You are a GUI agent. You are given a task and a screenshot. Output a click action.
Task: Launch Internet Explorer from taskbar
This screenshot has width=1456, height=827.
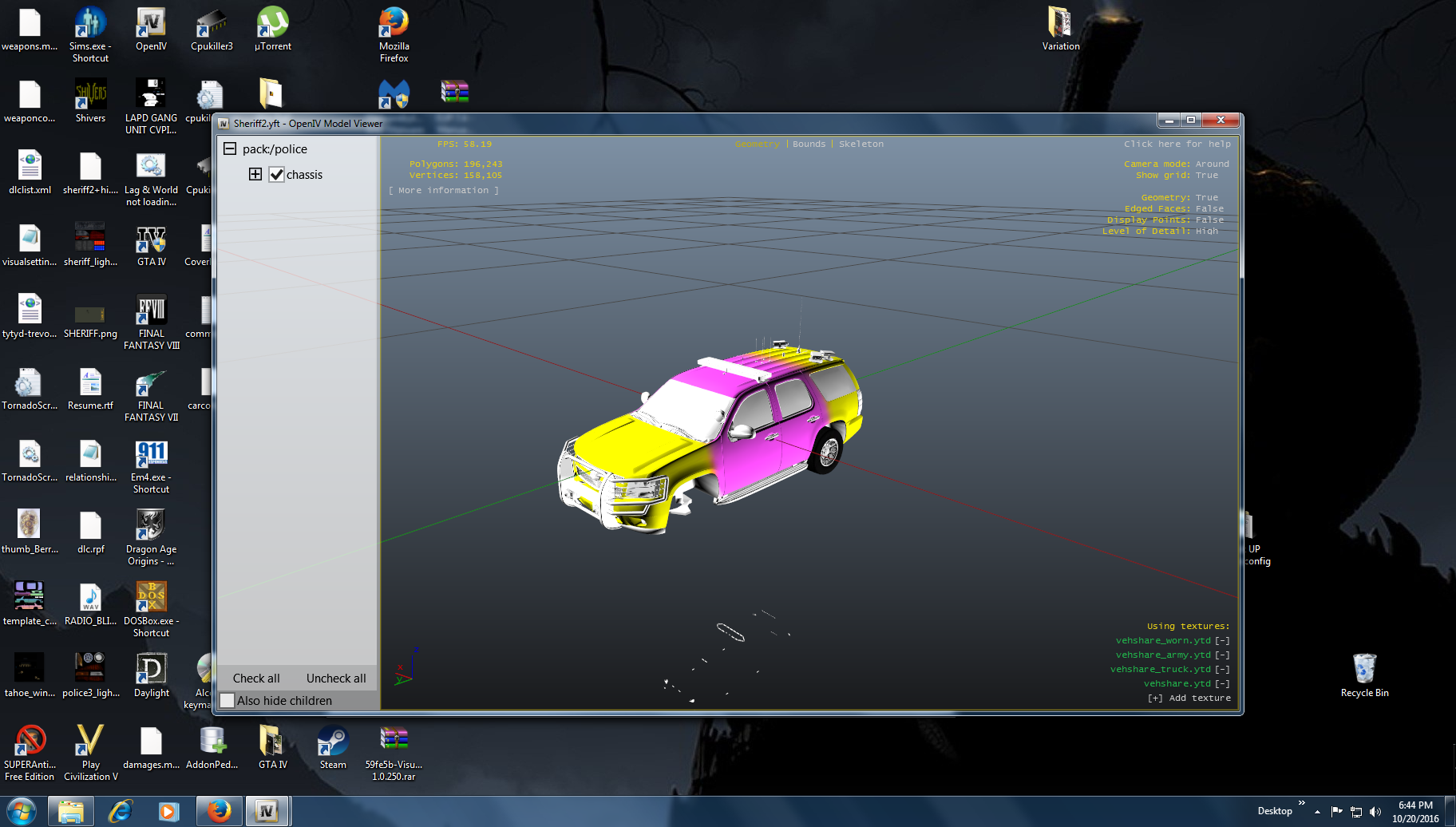120,812
